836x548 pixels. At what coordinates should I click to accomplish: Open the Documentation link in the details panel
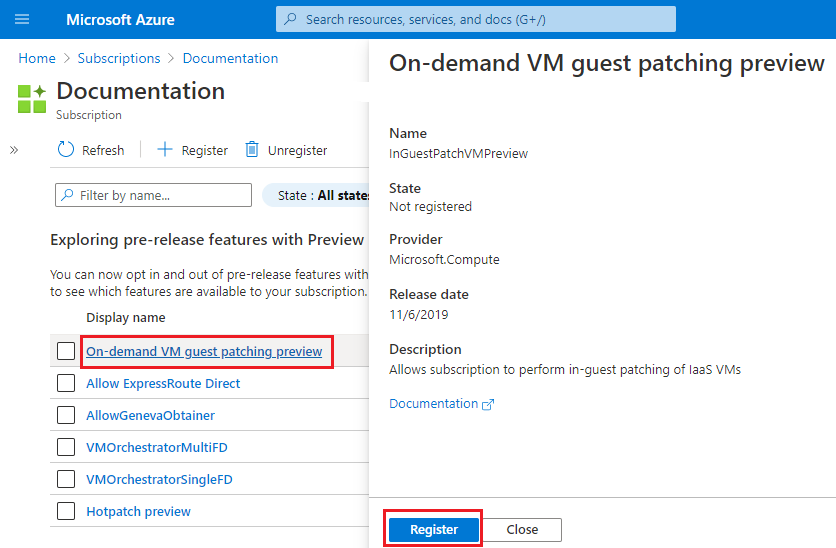point(433,404)
